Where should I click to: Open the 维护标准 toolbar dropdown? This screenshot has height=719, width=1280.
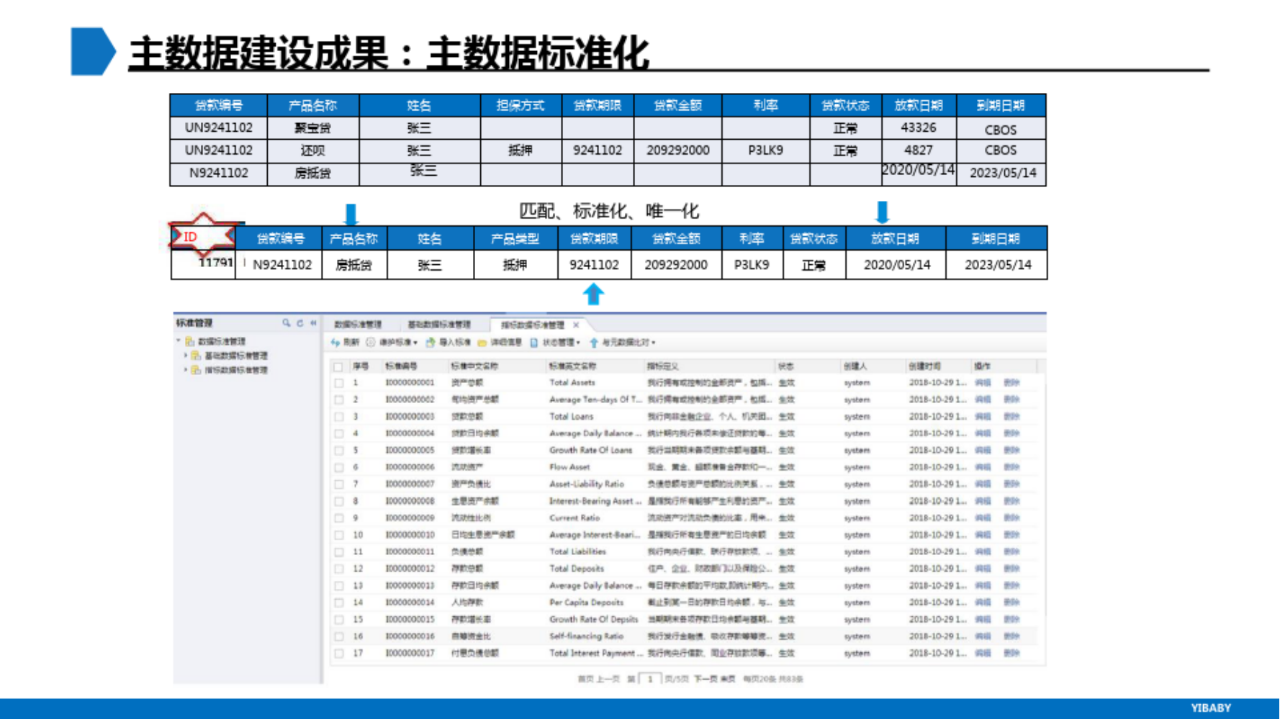[392, 342]
